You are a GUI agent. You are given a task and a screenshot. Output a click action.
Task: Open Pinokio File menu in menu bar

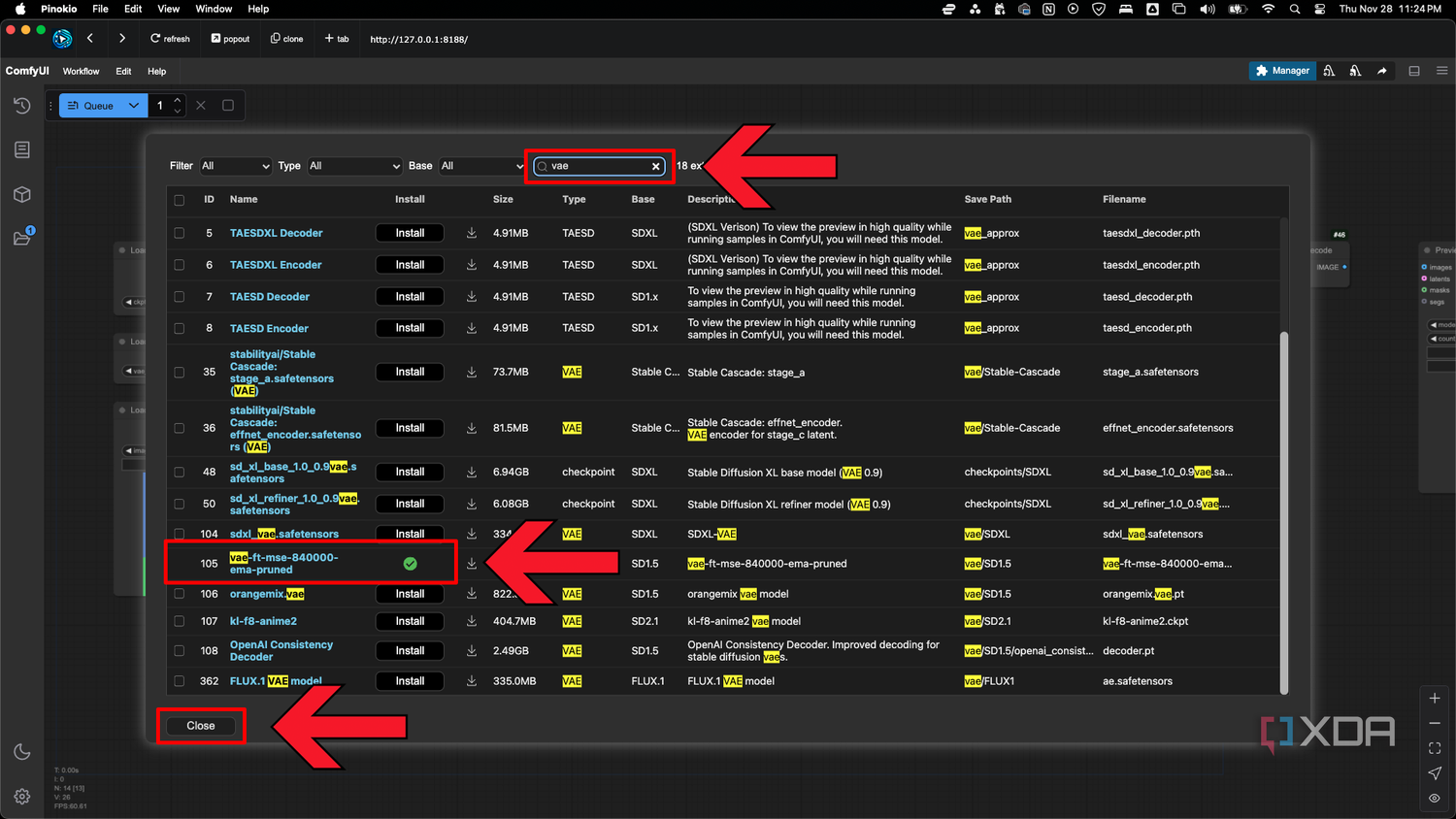point(100,9)
